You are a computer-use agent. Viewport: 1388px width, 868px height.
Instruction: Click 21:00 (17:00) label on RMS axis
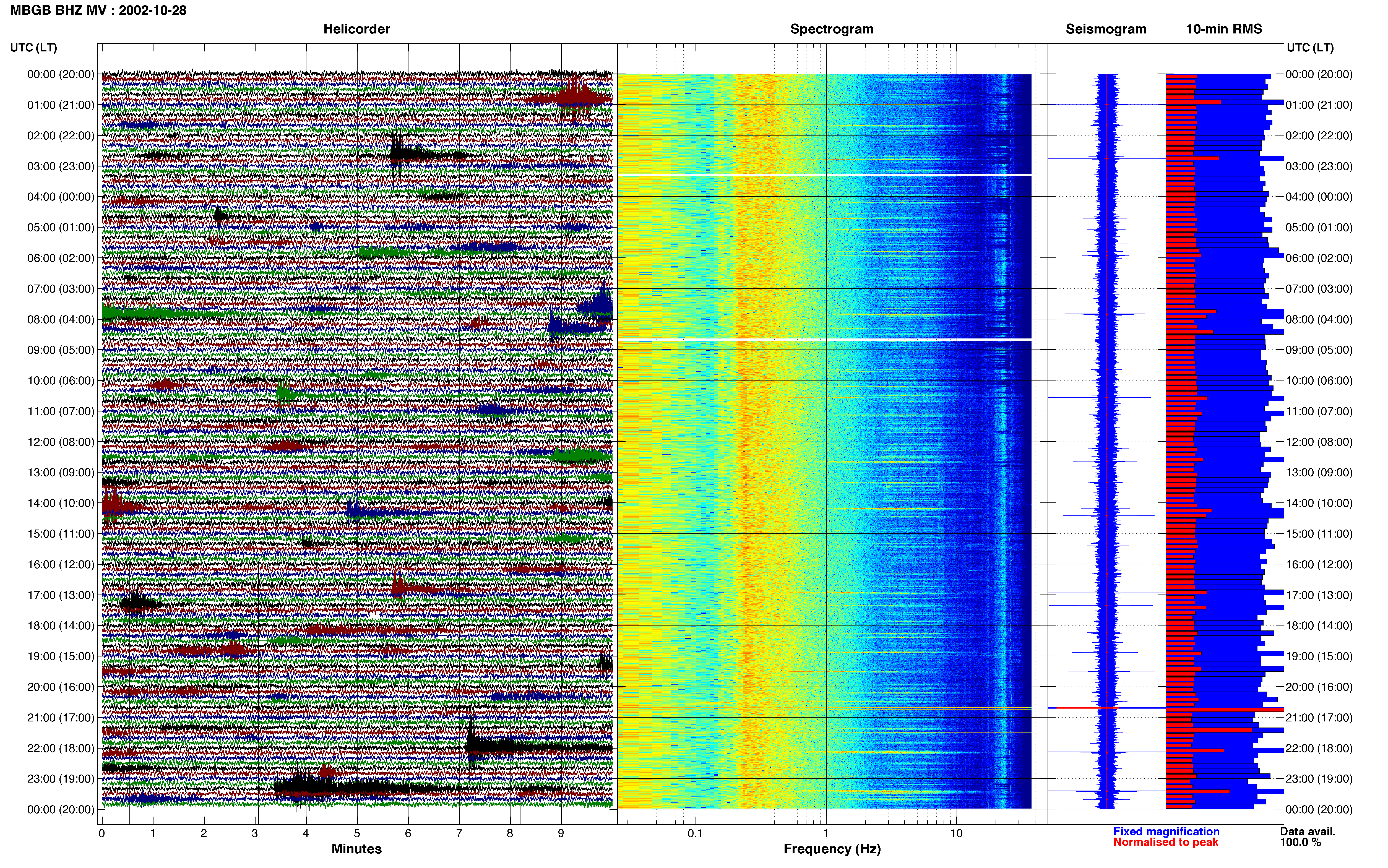coord(1319,718)
